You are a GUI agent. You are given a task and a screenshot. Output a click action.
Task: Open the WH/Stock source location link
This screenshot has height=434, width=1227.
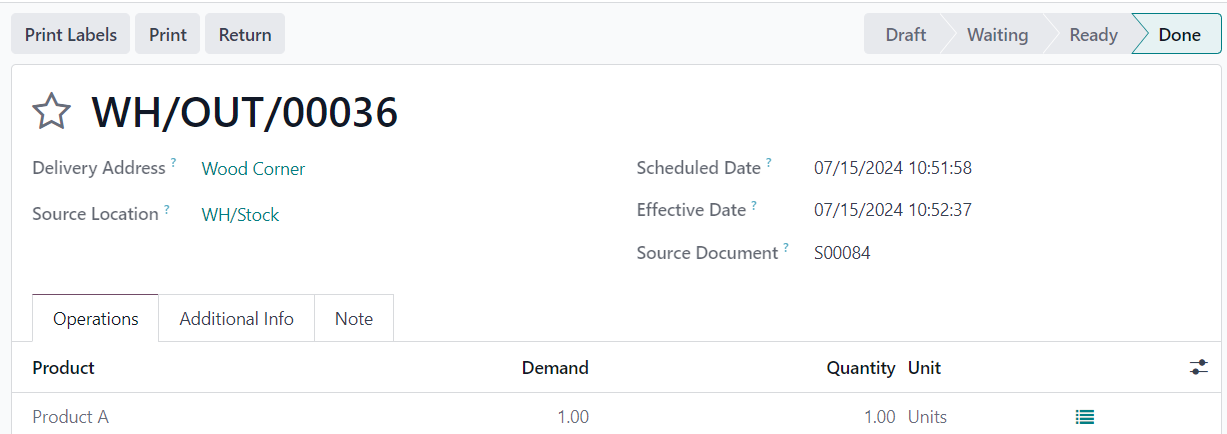(x=240, y=215)
